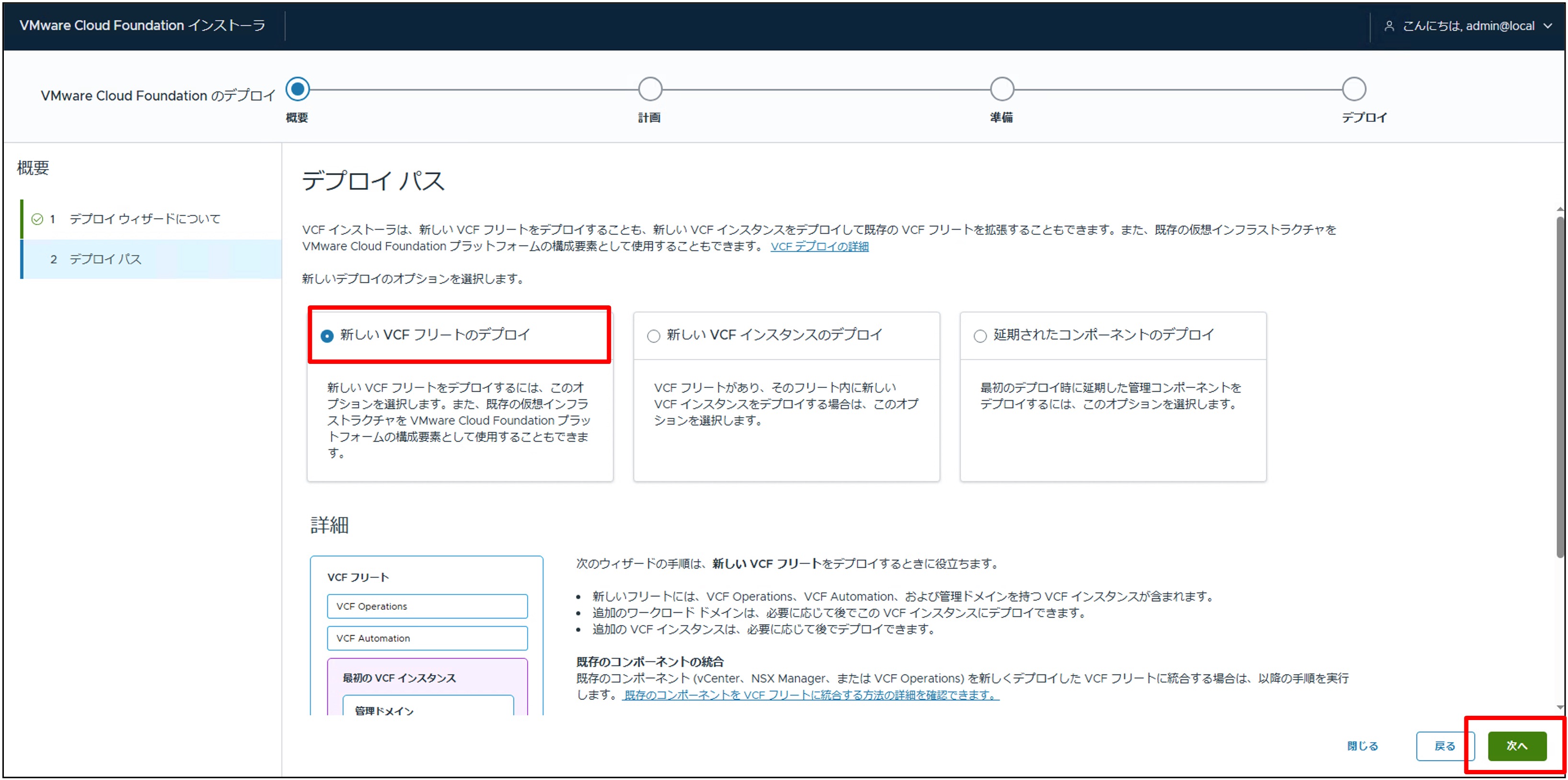The width and height of the screenshot is (1568, 780).
Task: Click the scroll-down arrow of the content scrollbar
Action: click(x=1560, y=707)
